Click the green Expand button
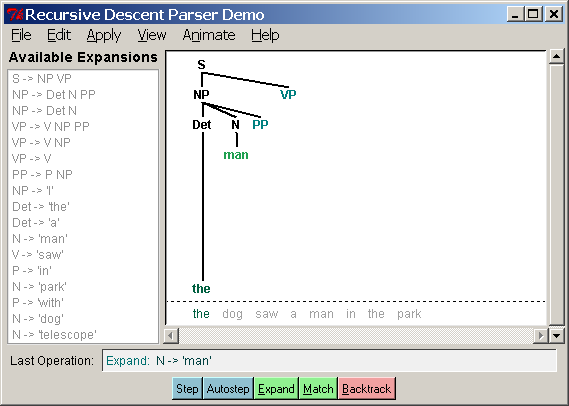The image size is (569, 406). point(276,389)
